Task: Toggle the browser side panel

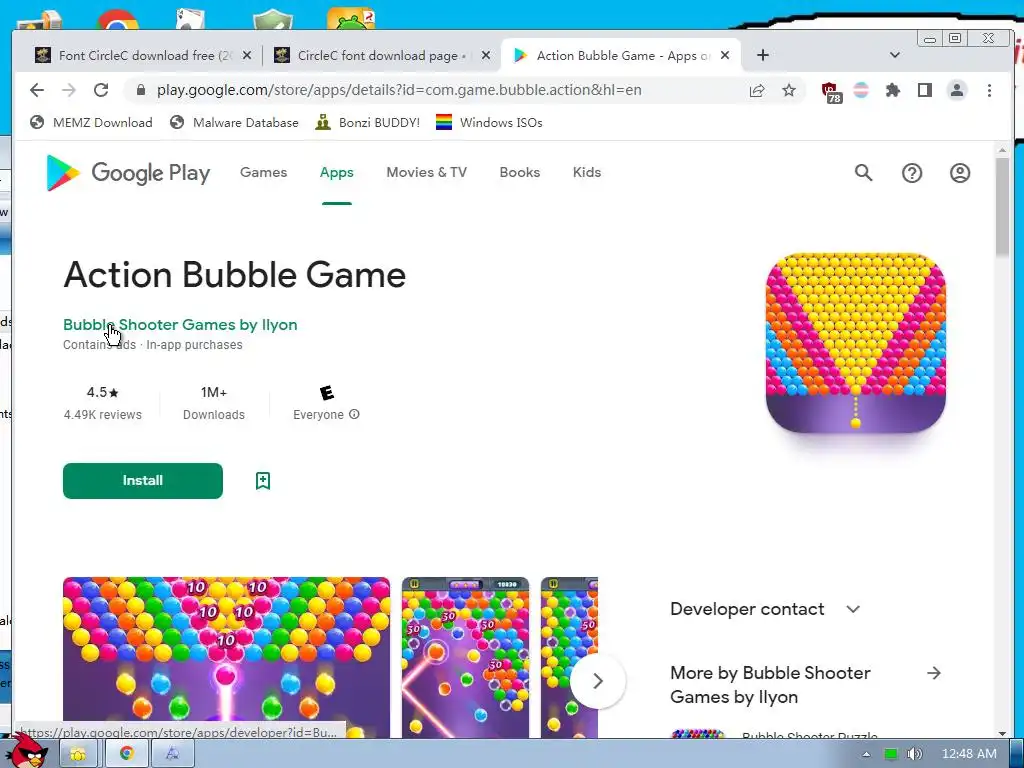Action: click(925, 90)
